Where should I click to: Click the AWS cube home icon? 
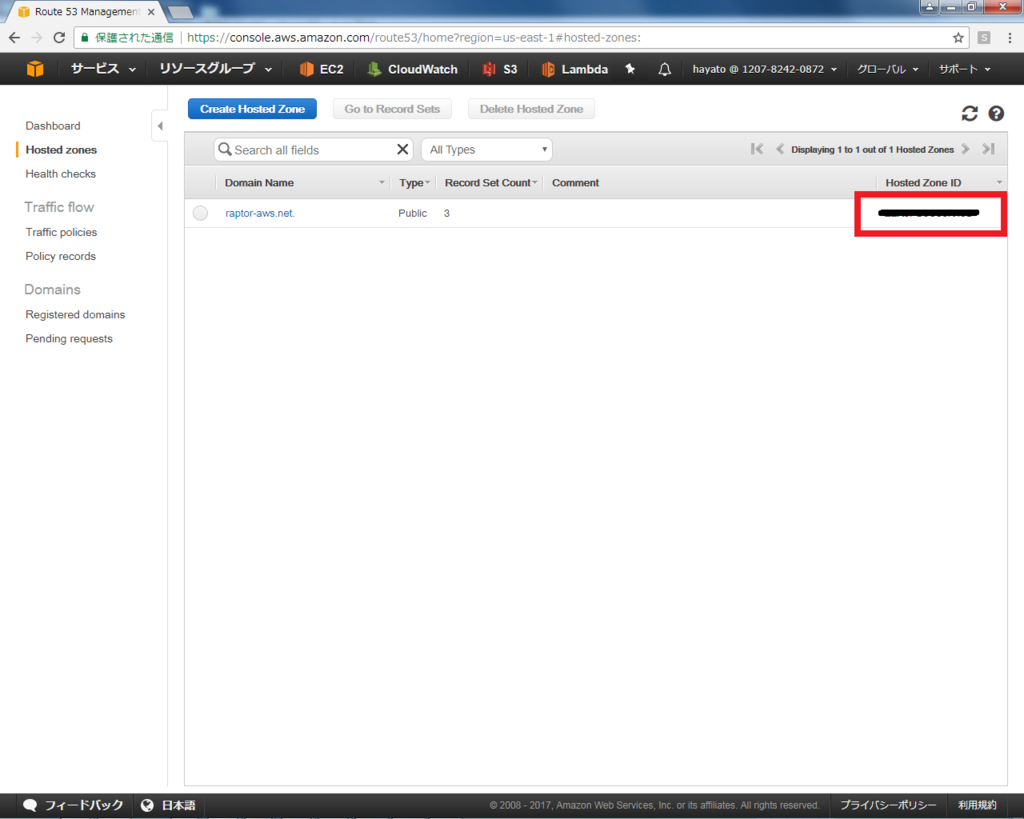click(x=35, y=69)
